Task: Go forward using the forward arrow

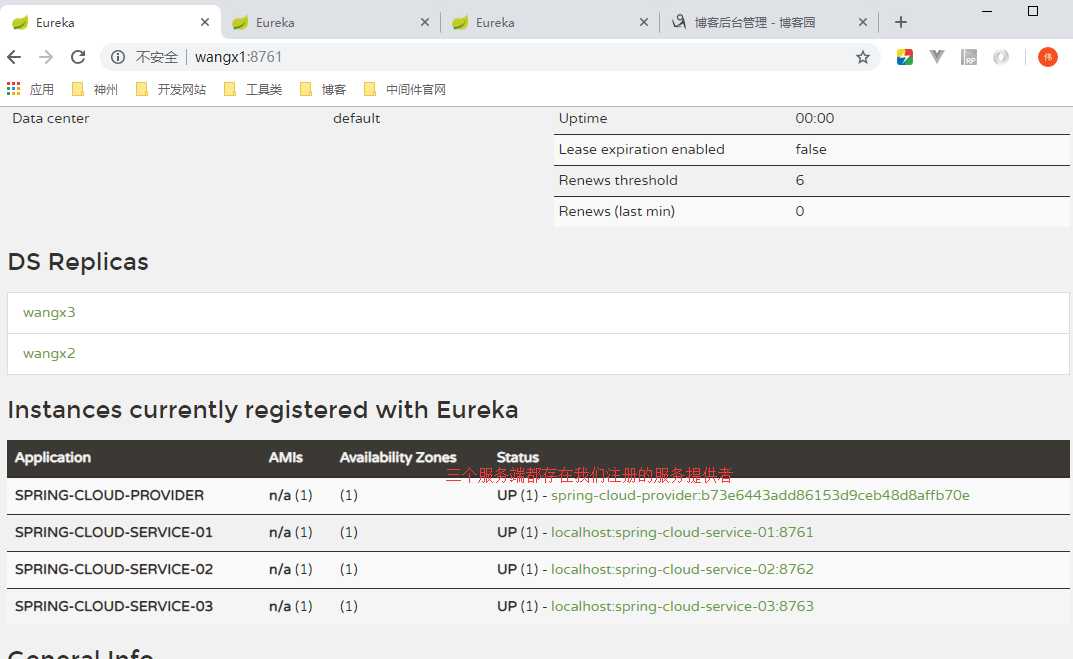Action: [x=46, y=57]
